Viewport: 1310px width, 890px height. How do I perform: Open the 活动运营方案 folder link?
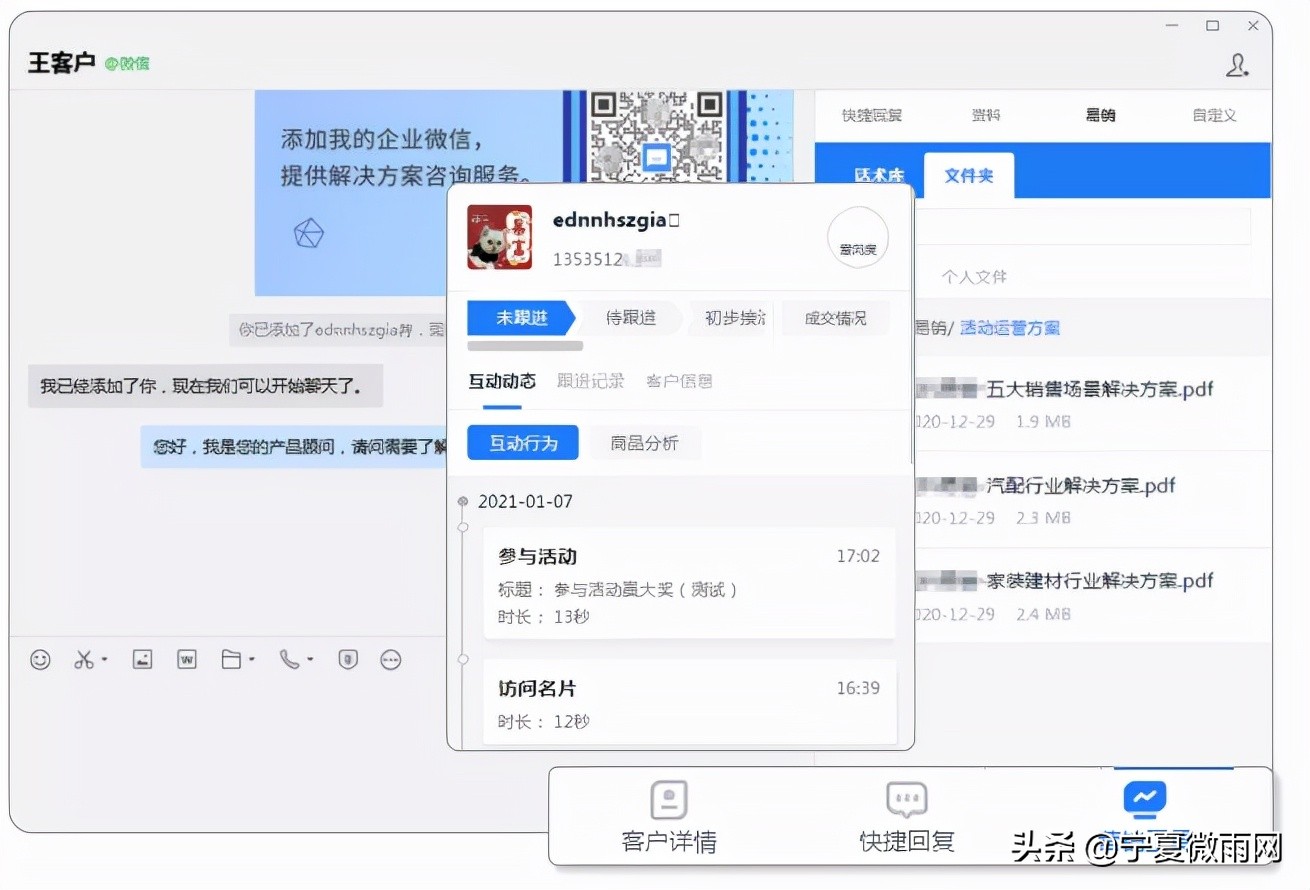(x=1009, y=327)
